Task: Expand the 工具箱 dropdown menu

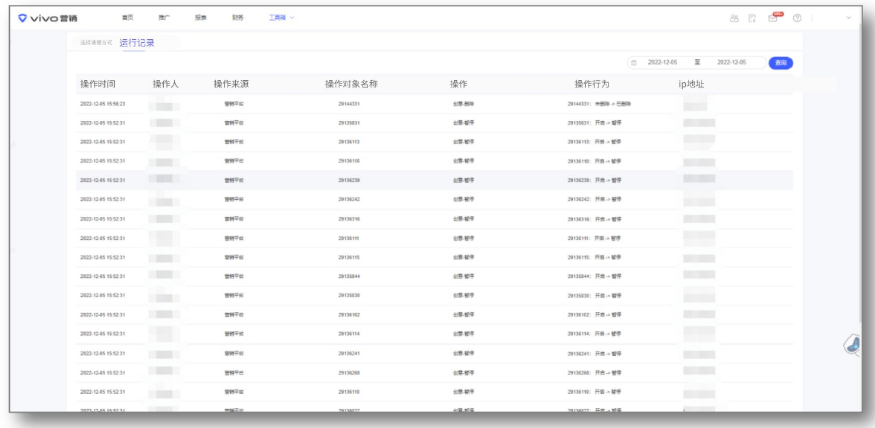Action: [282, 18]
